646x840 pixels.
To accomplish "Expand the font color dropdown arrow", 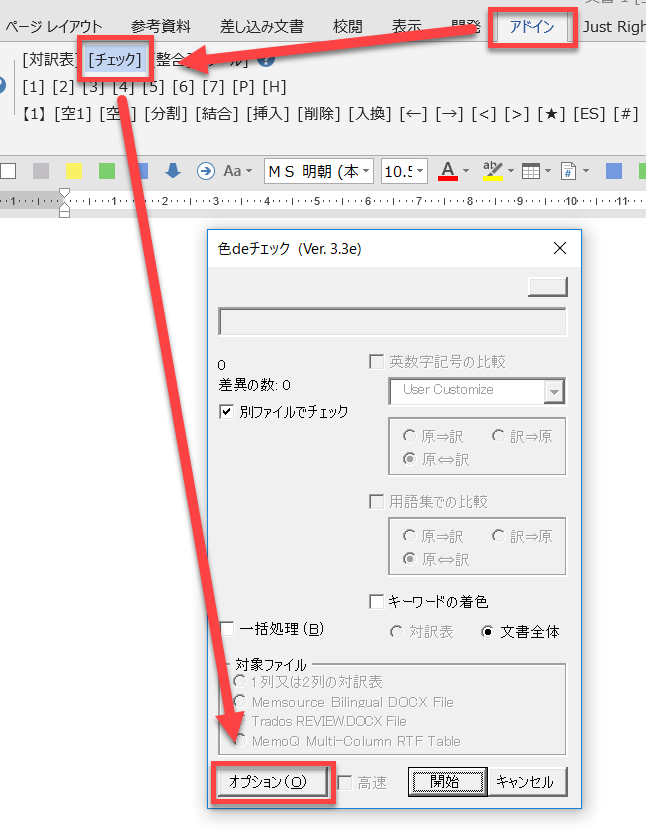I will pyautogui.click(x=467, y=171).
